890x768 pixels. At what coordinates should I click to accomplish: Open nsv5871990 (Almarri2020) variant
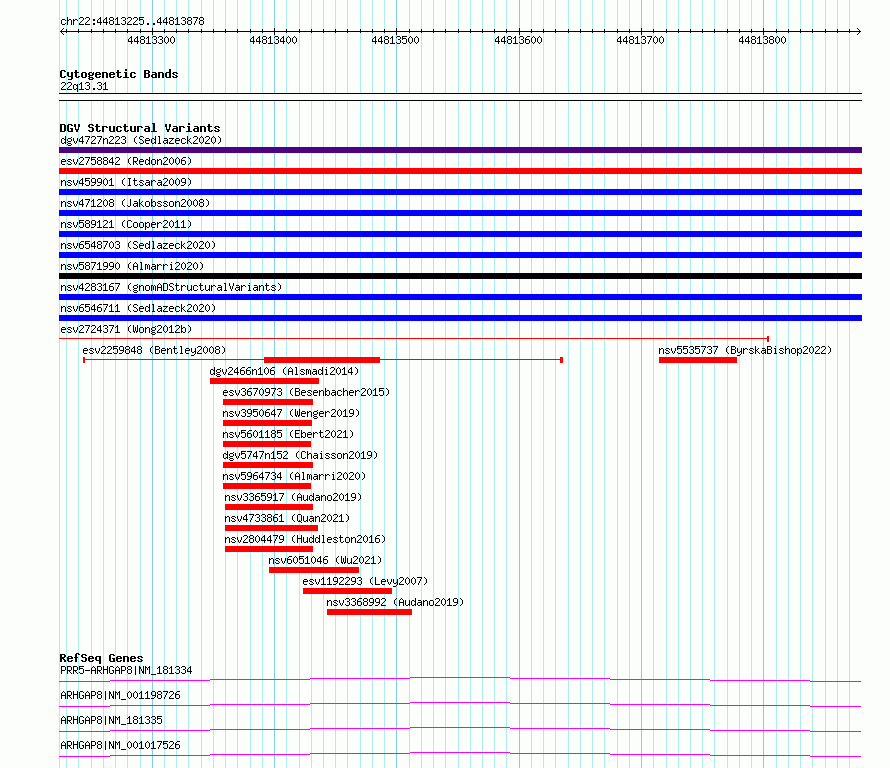[x=132, y=266]
